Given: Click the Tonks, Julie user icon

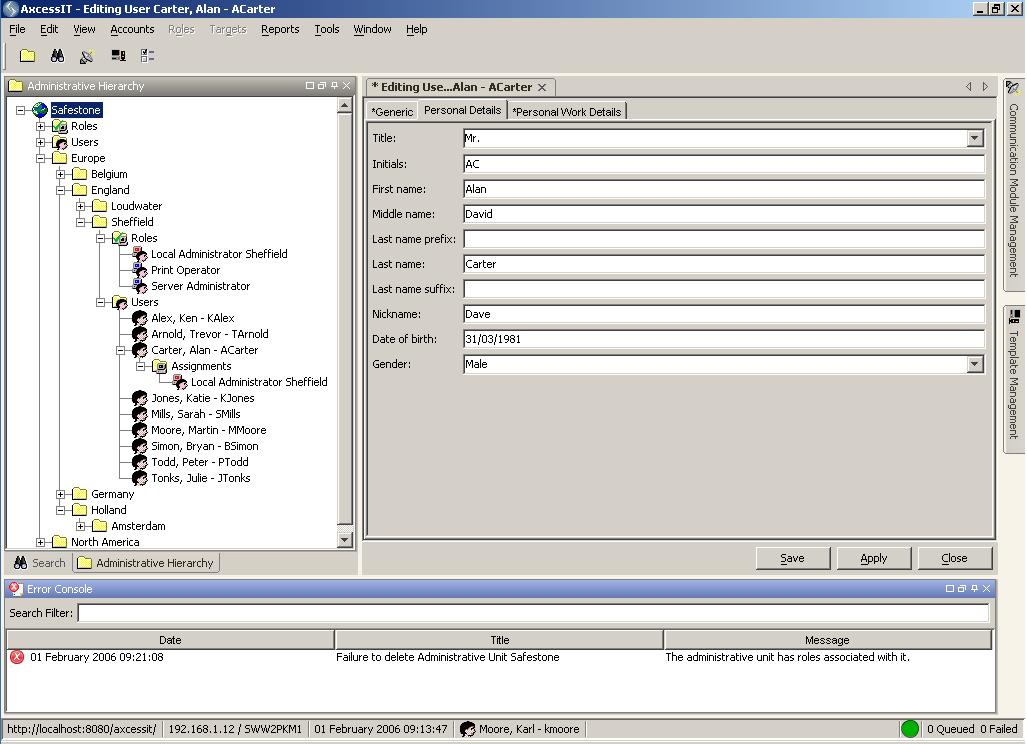Looking at the screenshot, I should point(140,478).
